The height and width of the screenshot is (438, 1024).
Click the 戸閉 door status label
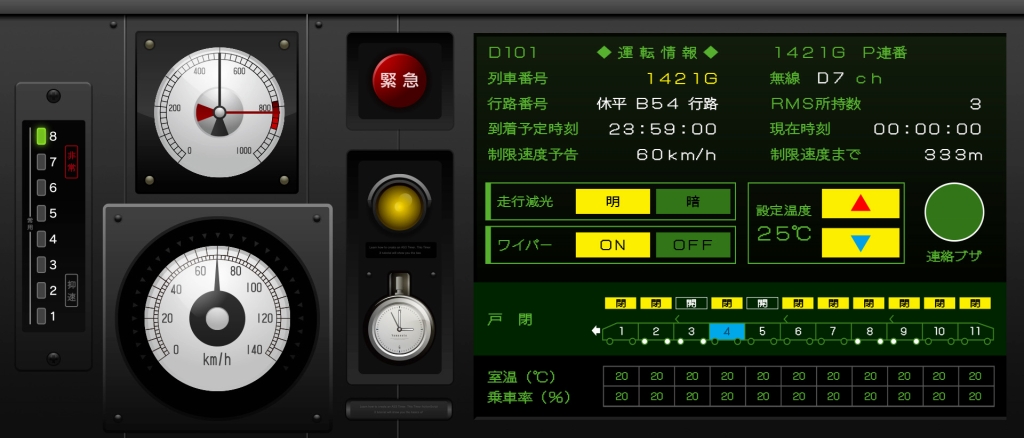[x=511, y=320]
